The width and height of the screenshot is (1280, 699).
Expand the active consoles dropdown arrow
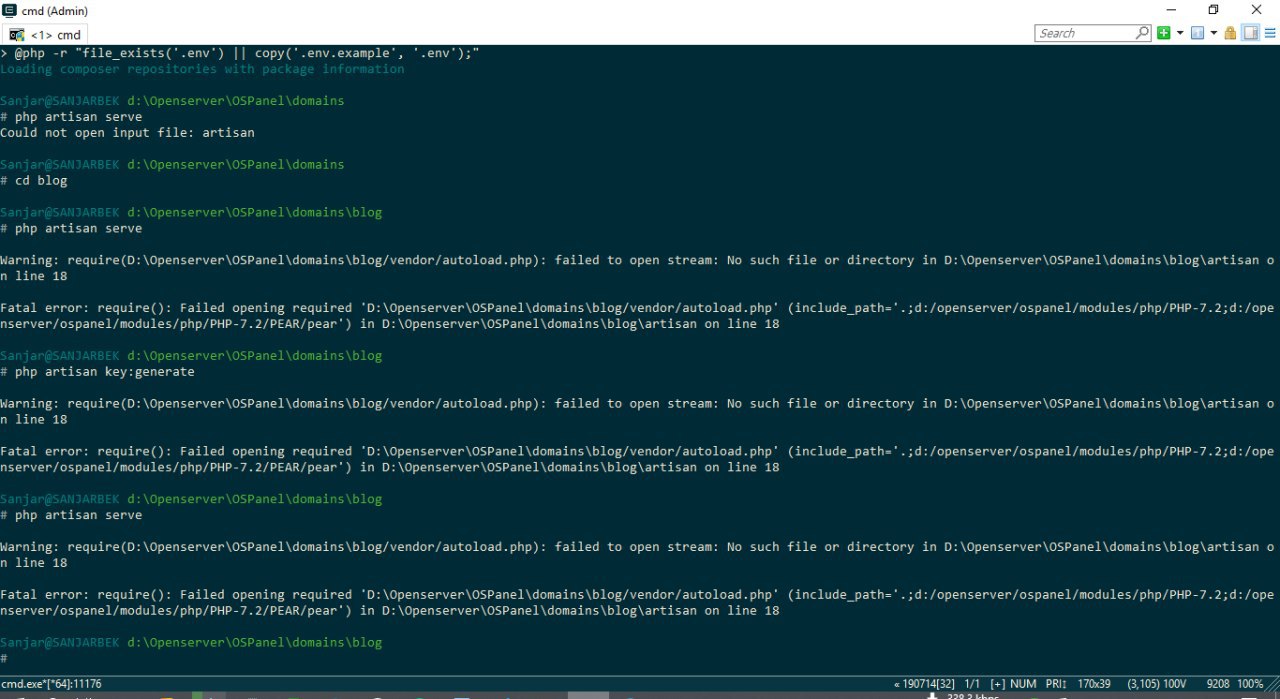point(1214,33)
